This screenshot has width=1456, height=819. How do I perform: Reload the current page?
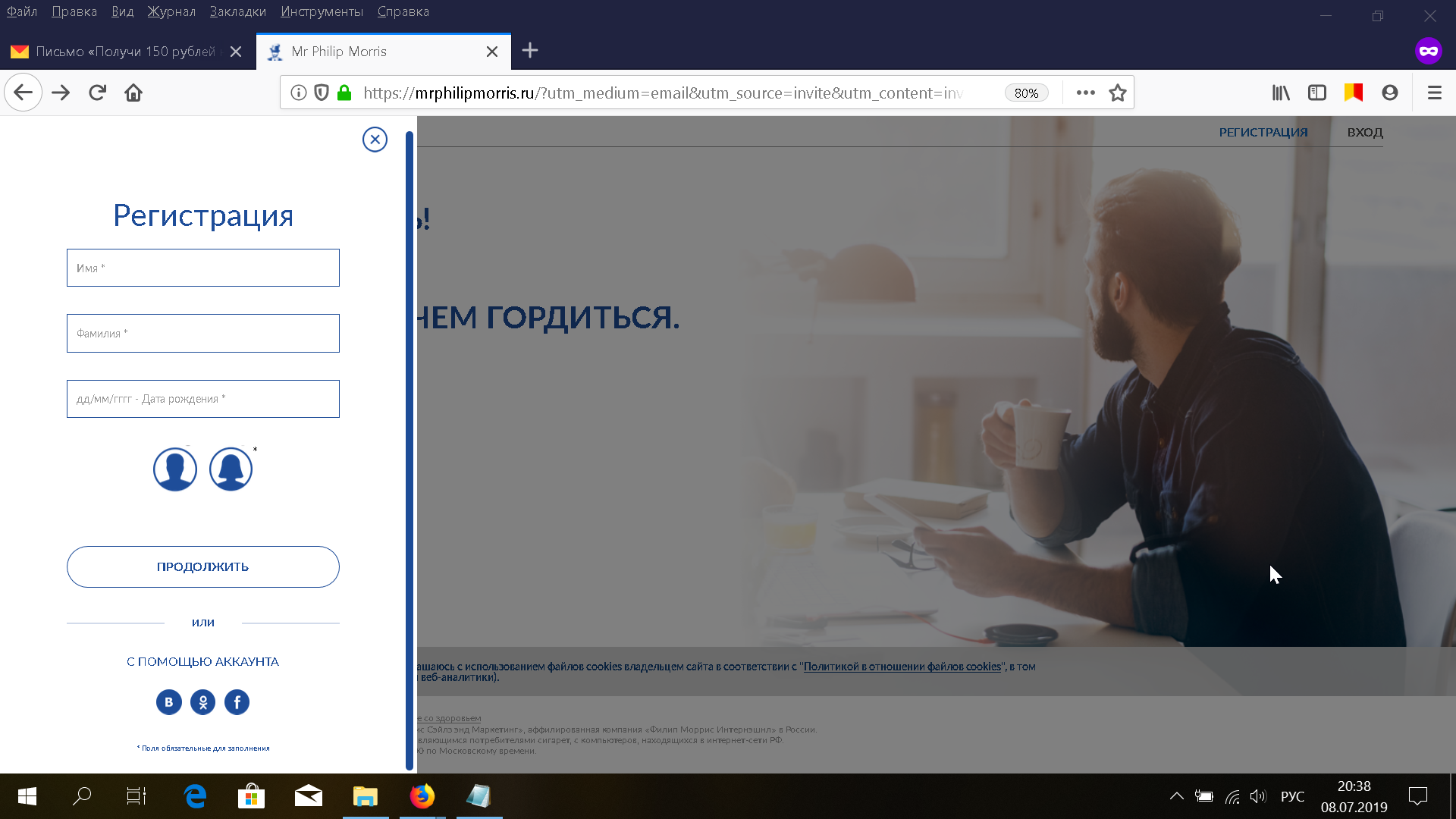(x=97, y=93)
